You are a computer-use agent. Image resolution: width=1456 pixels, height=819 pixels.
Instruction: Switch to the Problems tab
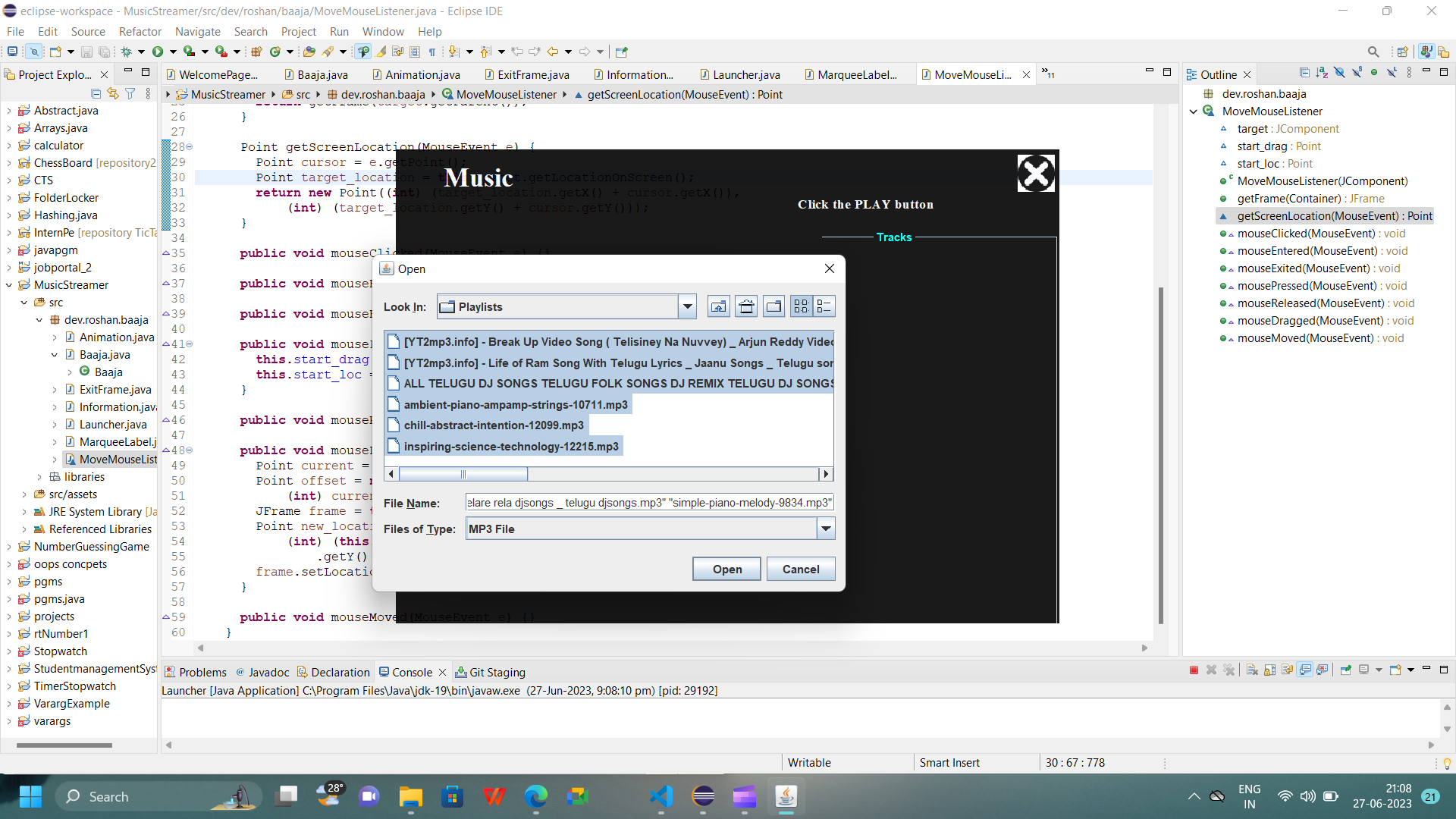(x=196, y=672)
